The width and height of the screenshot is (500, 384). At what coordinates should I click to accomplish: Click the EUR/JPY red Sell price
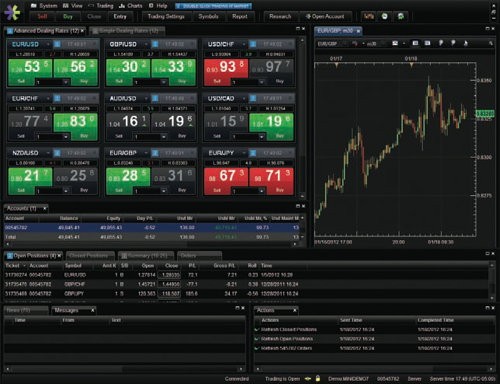point(226,177)
